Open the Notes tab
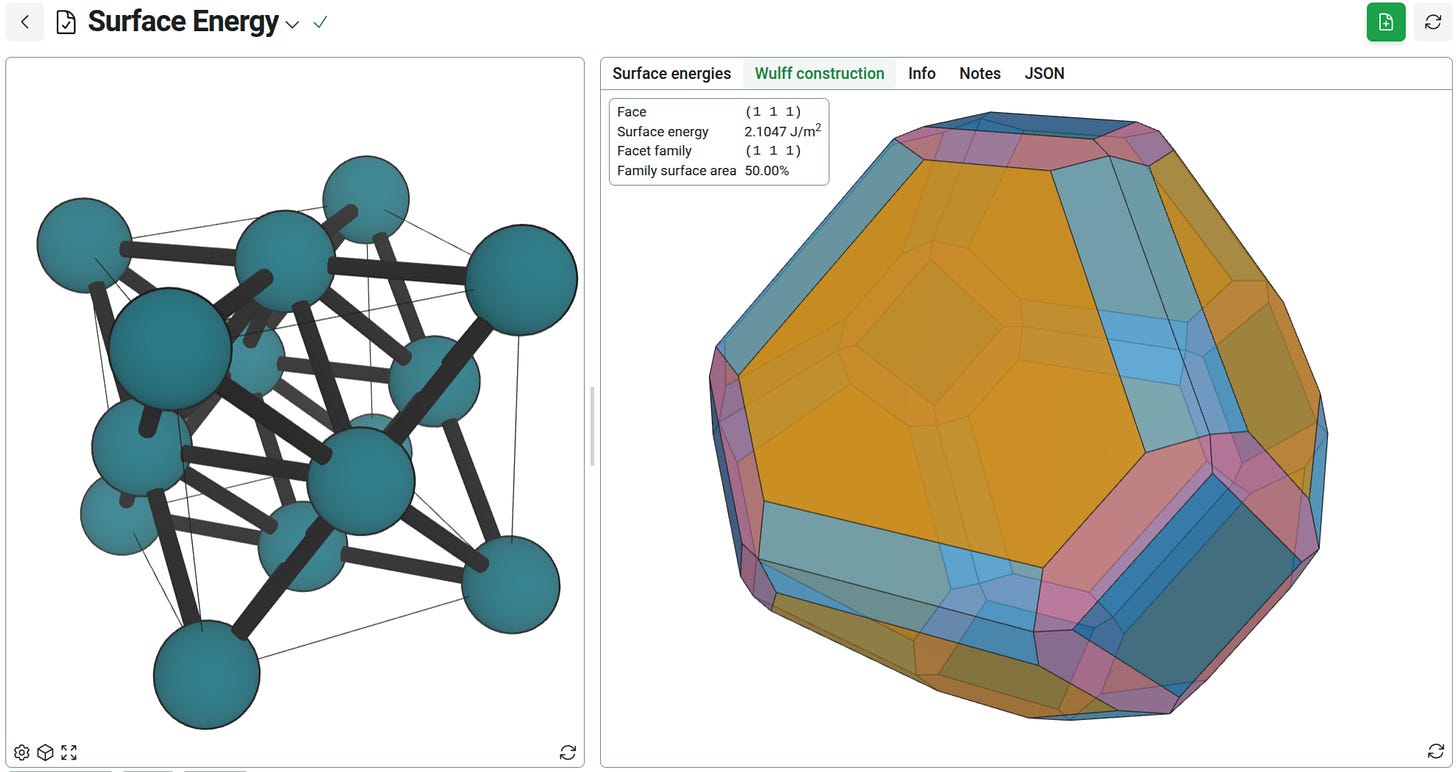Screen dimensions: 1456x772 (x=980, y=73)
